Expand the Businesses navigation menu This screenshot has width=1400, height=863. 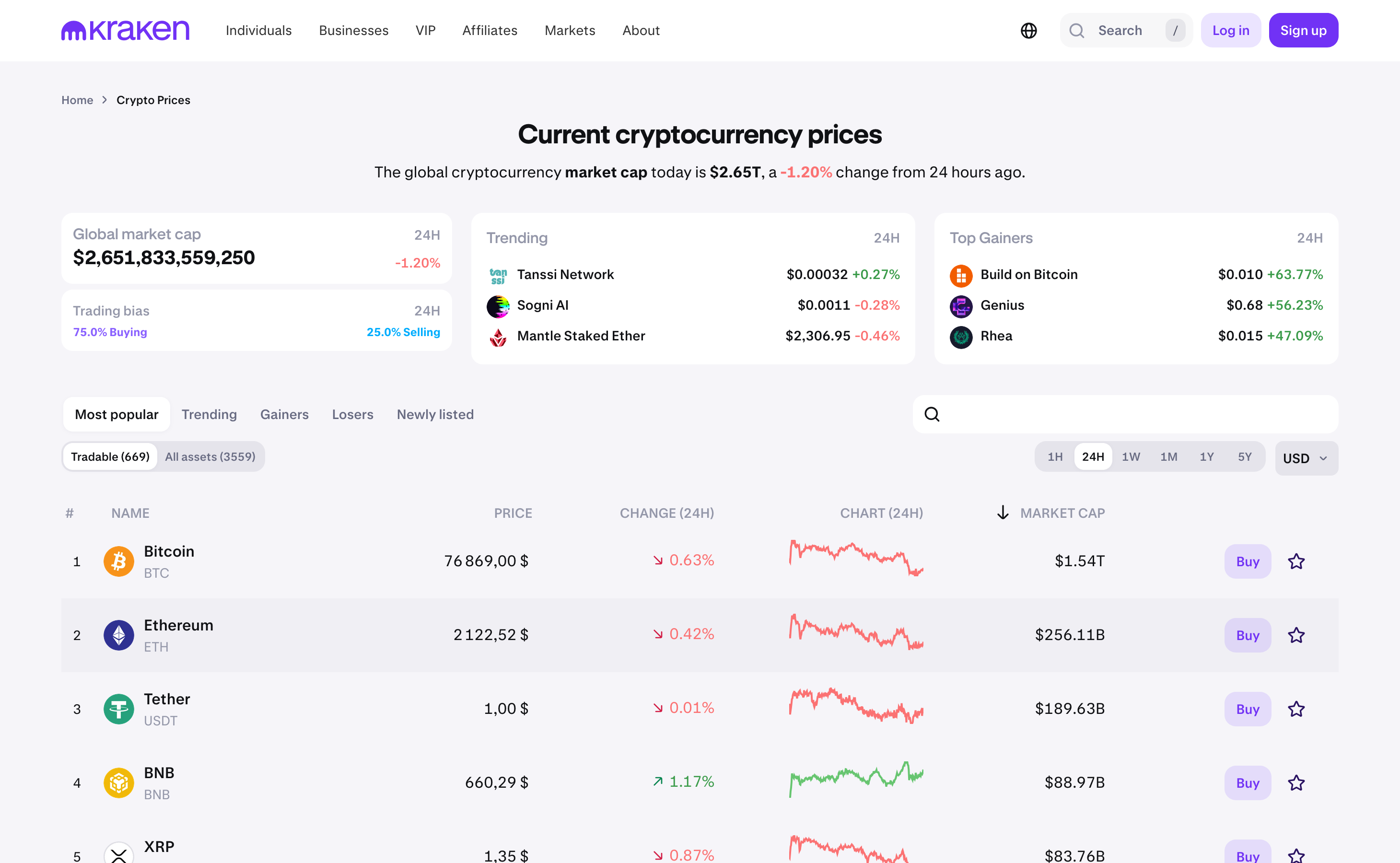(354, 30)
